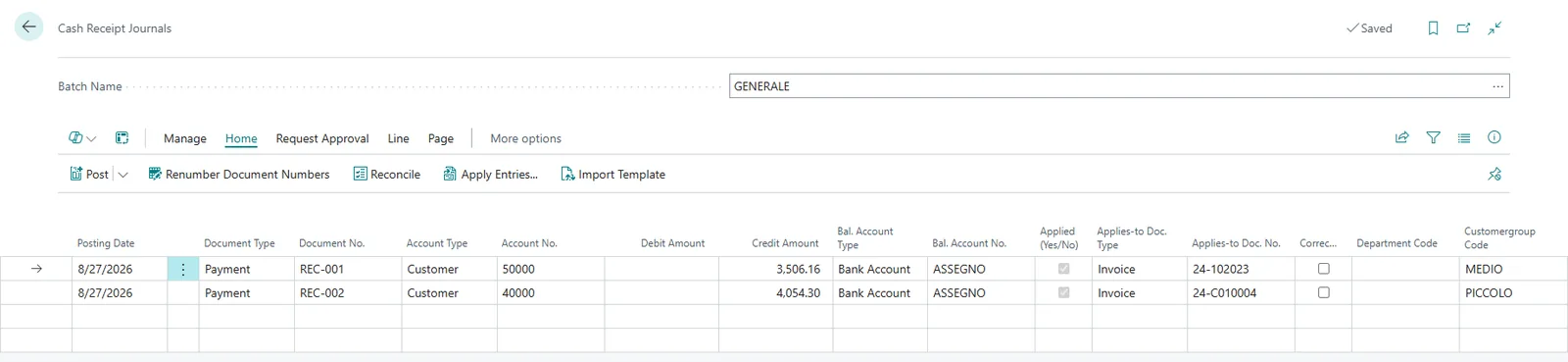
Task: Expand the Post dropdown arrow
Action: click(x=122, y=175)
